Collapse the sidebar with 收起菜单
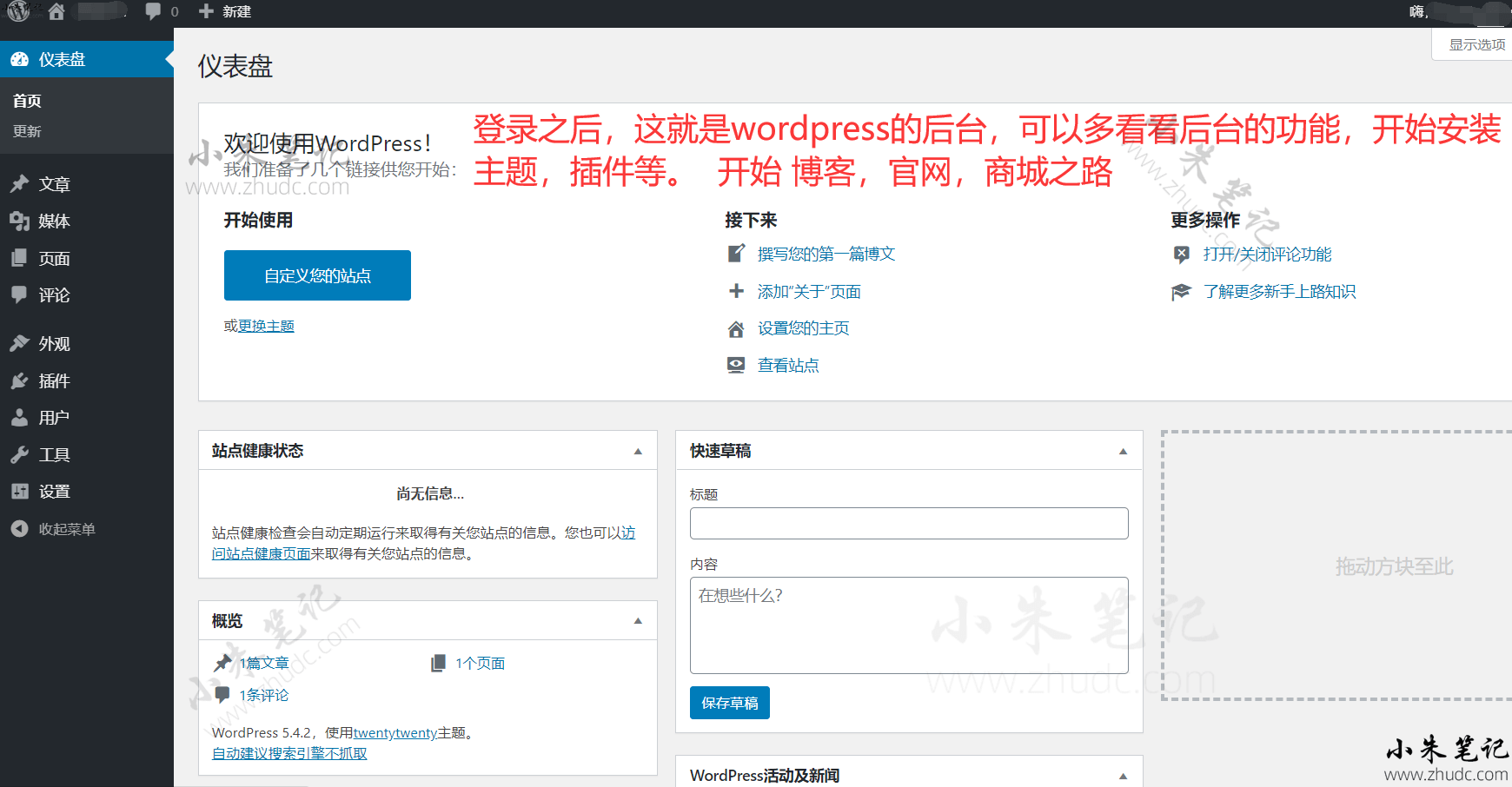The height and width of the screenshot is (787, 1512). tap(66, 529)
